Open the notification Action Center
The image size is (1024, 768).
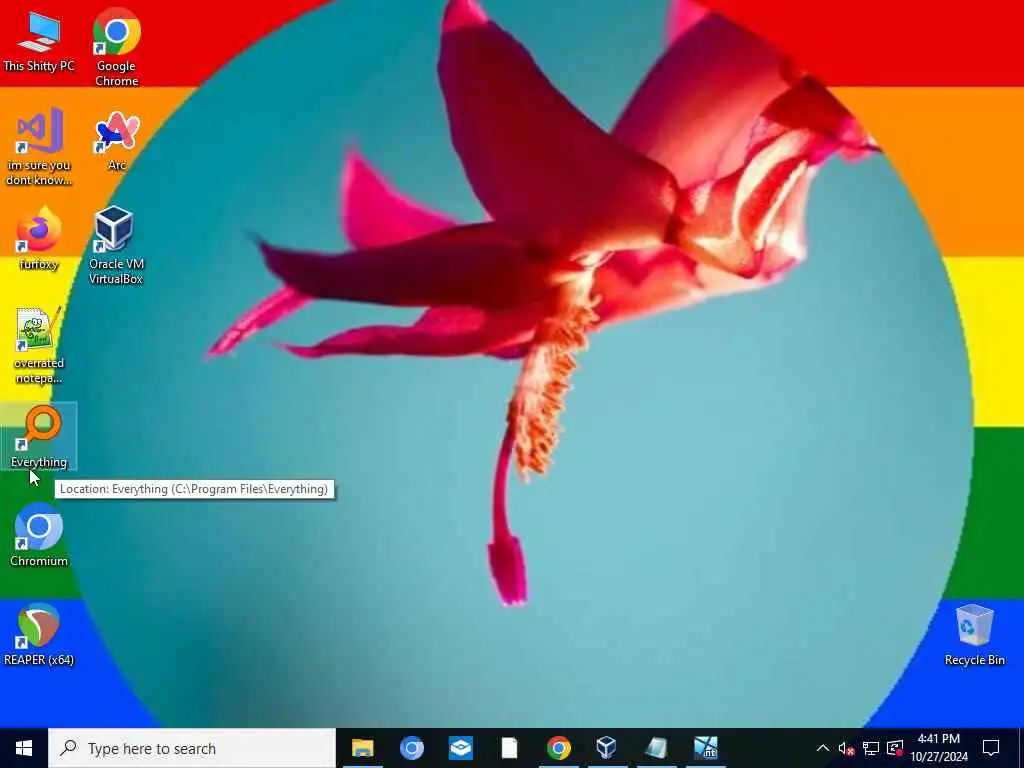[x=991, y=748]
